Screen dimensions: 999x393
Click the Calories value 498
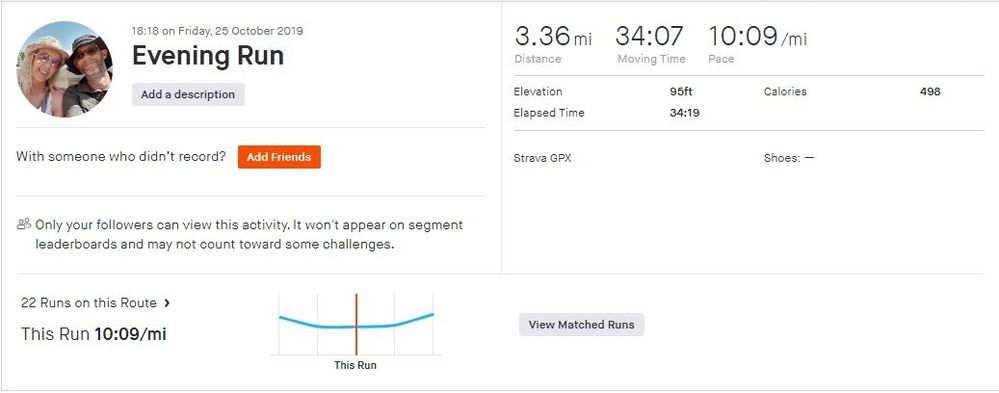(x=930, y=91)
